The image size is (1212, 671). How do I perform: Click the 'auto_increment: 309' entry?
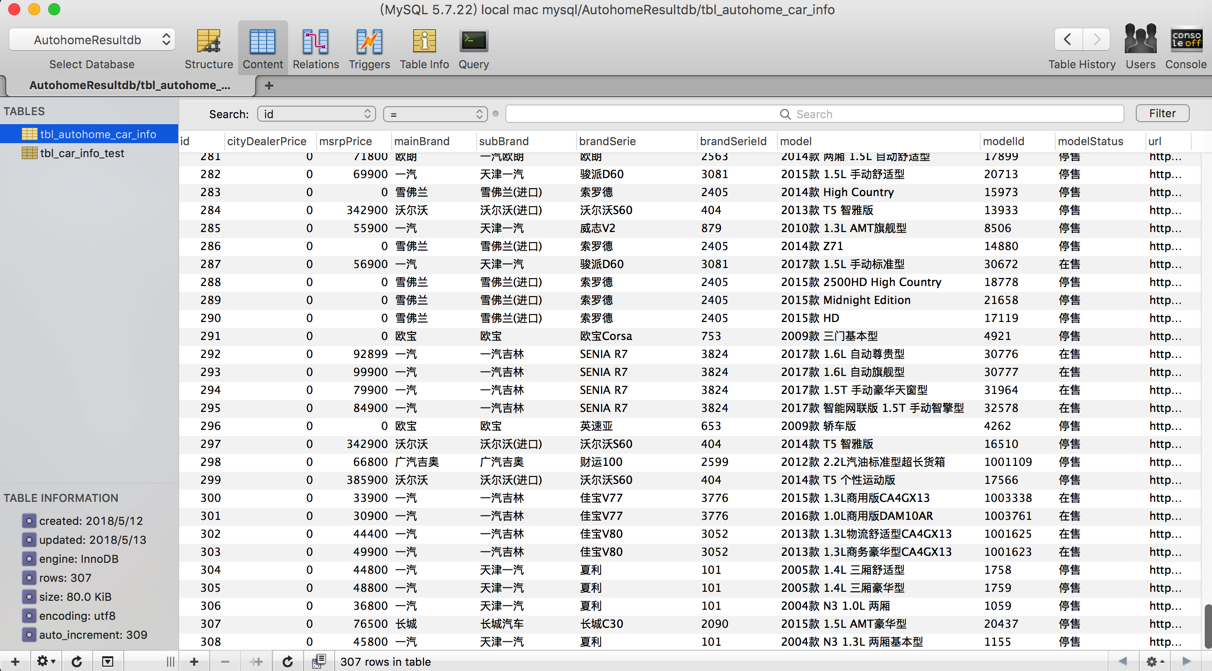pyautogui.click(x=94, y=635)
